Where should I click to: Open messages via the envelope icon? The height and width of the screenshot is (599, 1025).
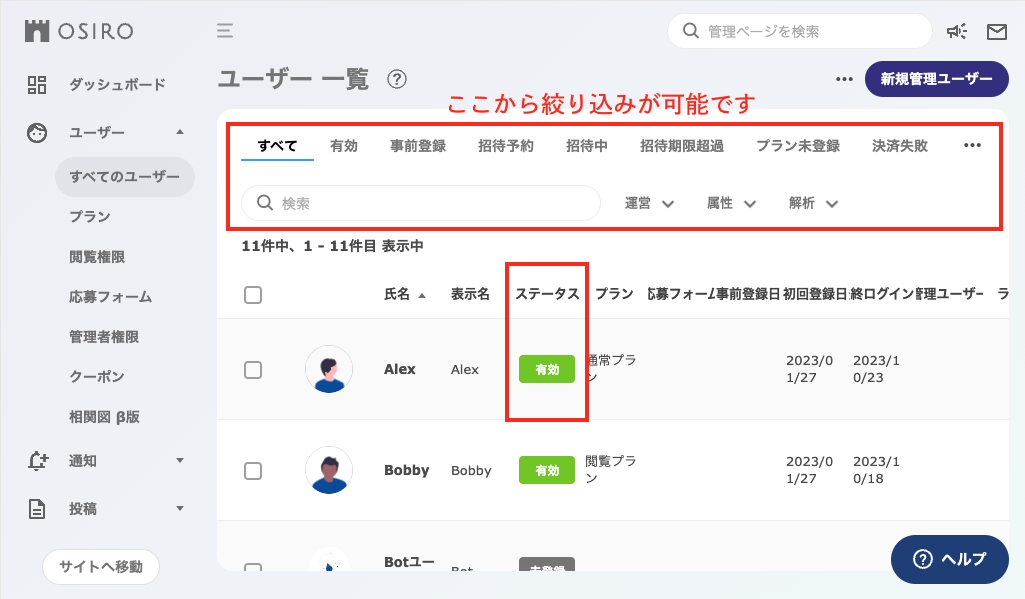[x=996, y=31]
